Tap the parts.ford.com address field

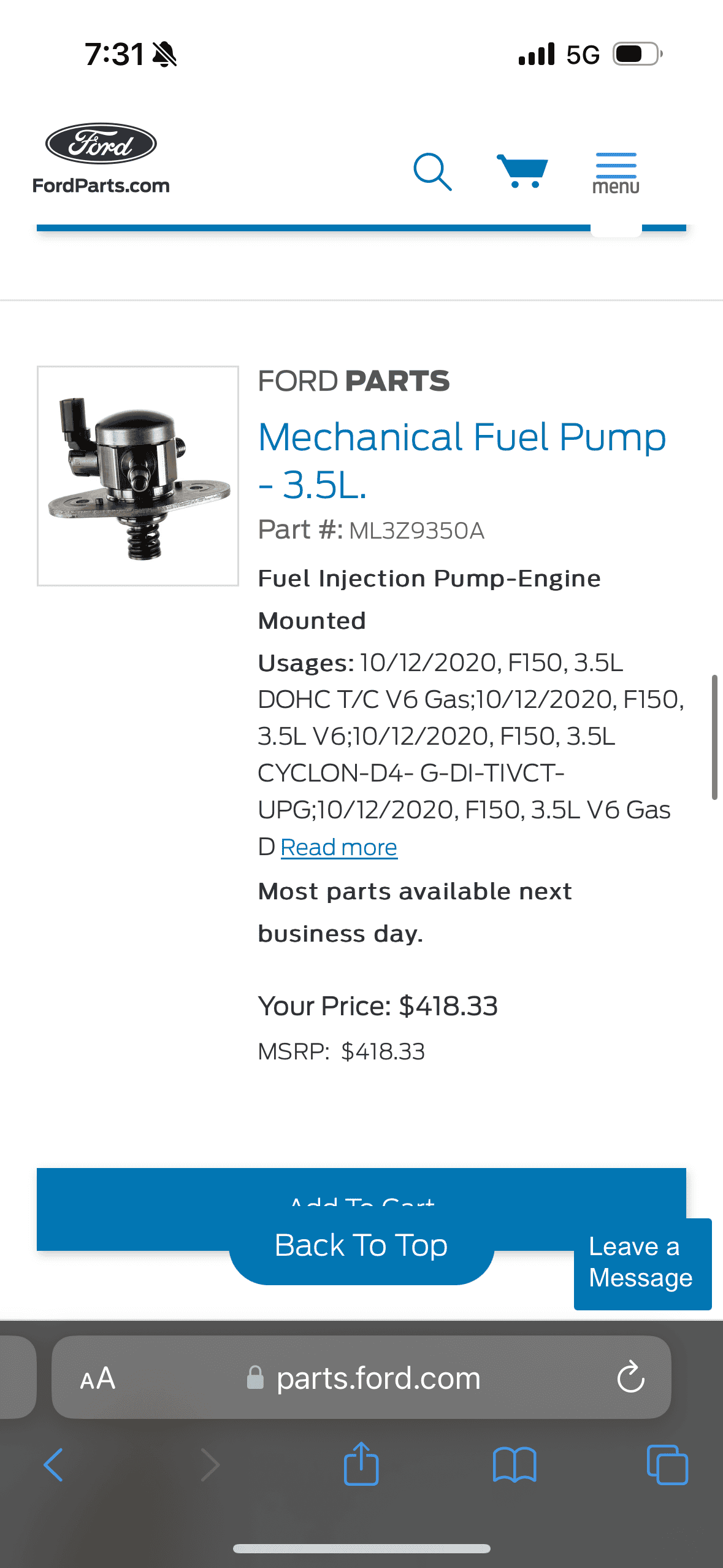378,1377
